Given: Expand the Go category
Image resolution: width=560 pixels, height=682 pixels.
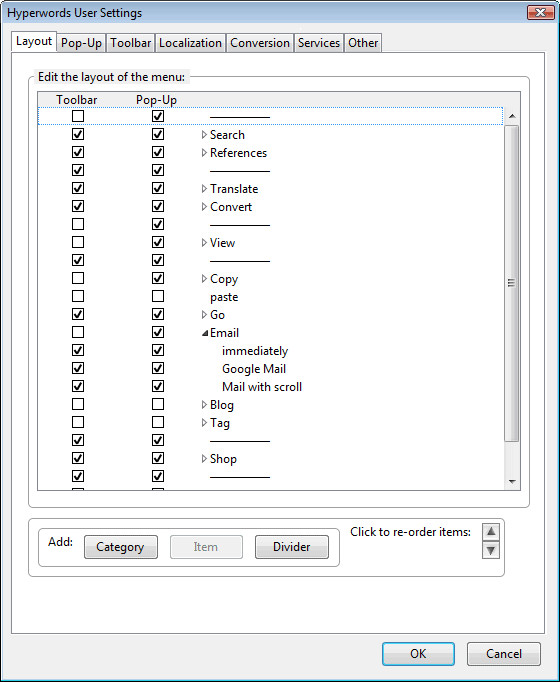Looking at the screenshot, I should (204, 314).
